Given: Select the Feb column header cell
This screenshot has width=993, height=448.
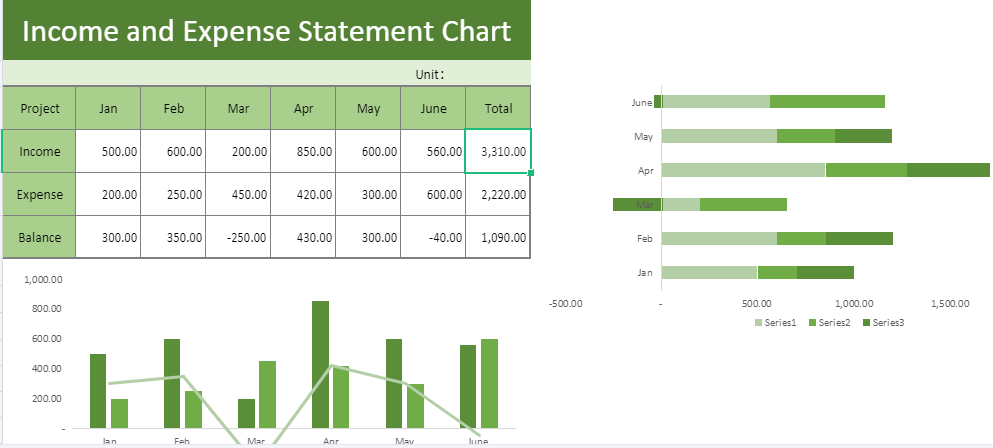Looking at the screenshot, I should [x=173, y=108].
